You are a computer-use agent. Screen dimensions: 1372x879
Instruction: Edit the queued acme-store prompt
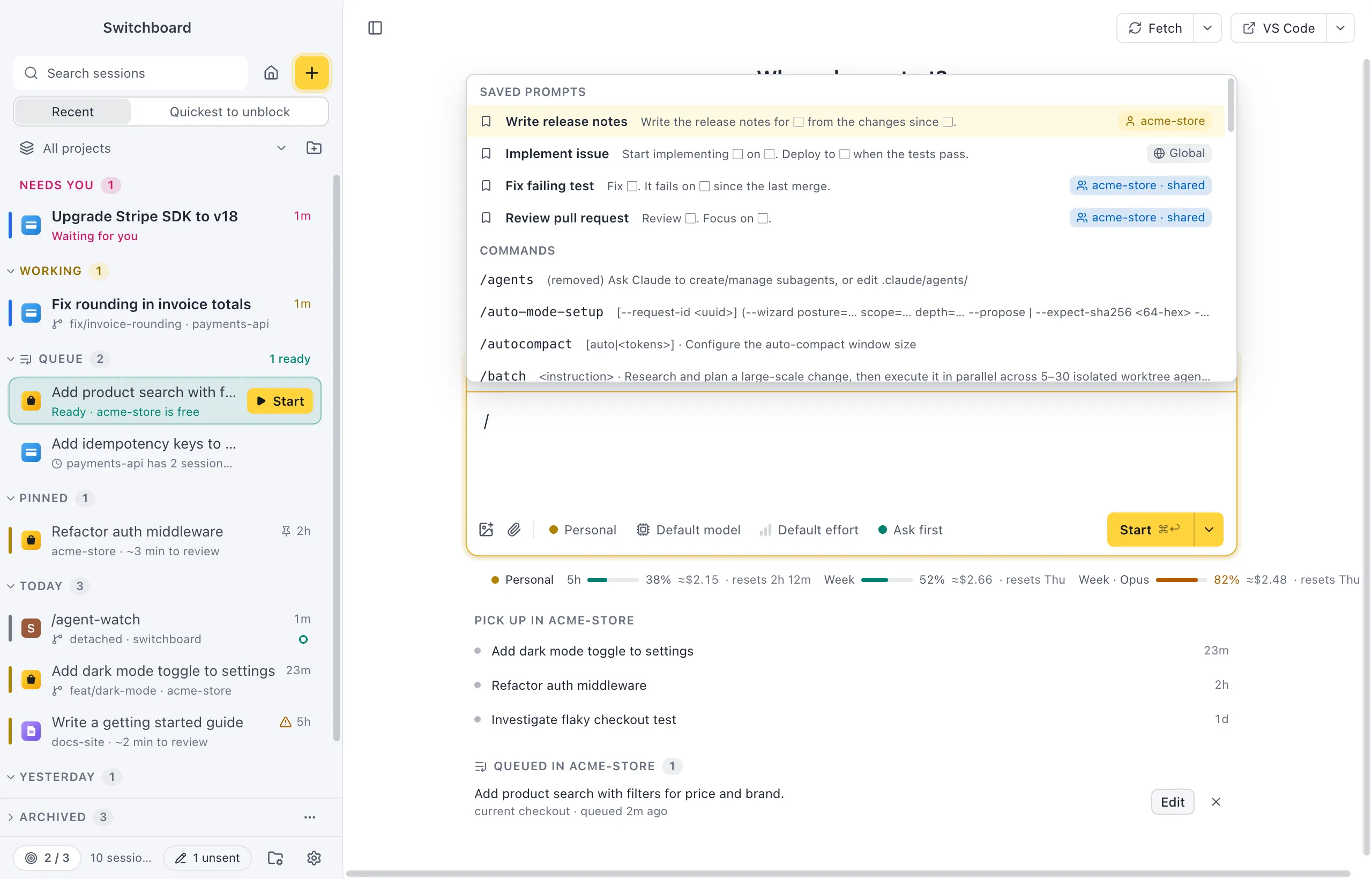(1172, 802)
